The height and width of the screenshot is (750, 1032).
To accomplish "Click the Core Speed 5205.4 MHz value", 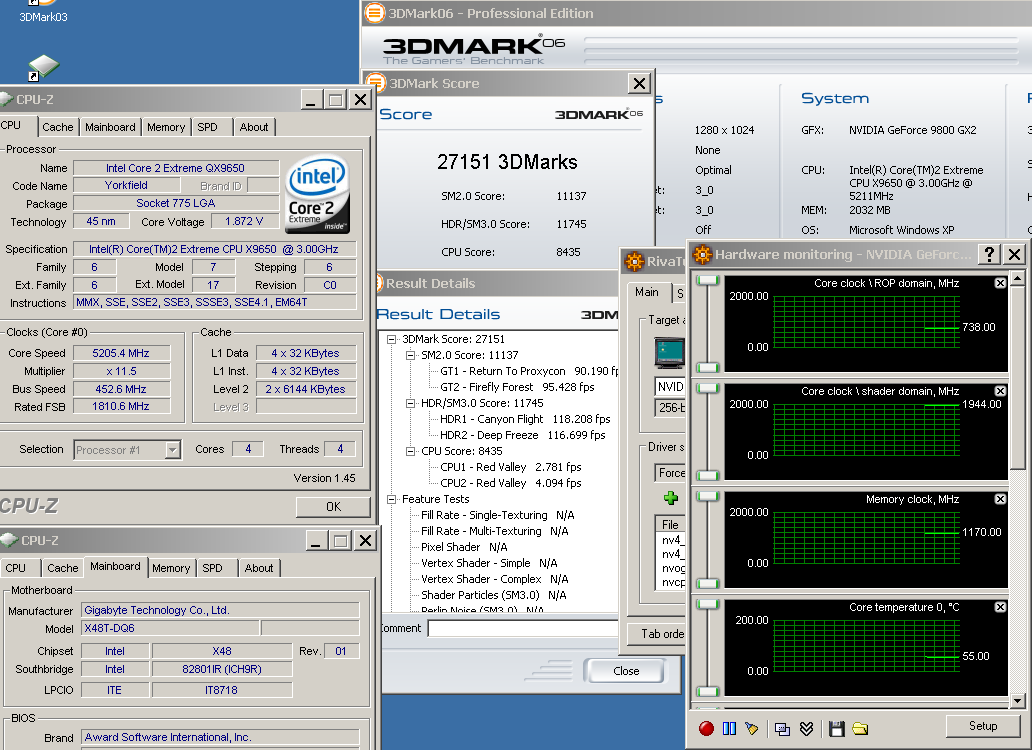I will 121,353.
